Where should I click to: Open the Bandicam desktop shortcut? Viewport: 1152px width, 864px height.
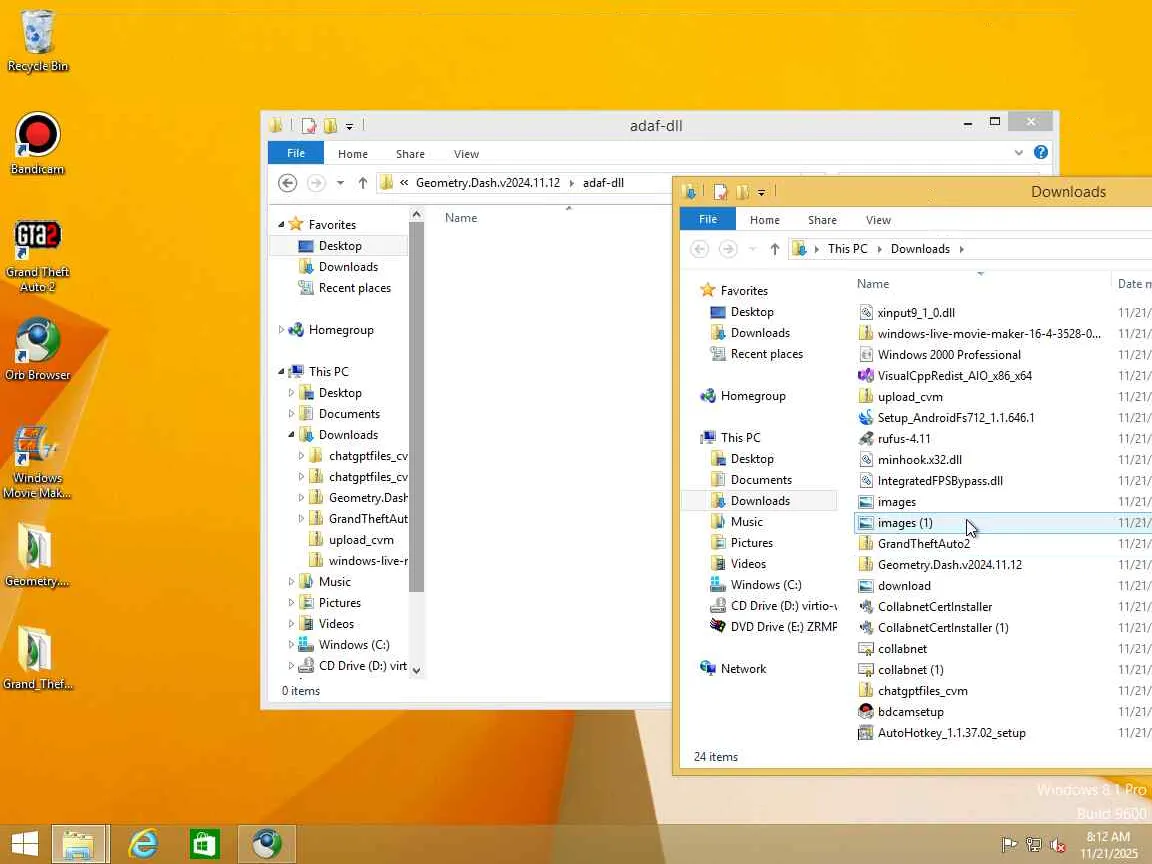pyautogui.click(x=37, y=143)
